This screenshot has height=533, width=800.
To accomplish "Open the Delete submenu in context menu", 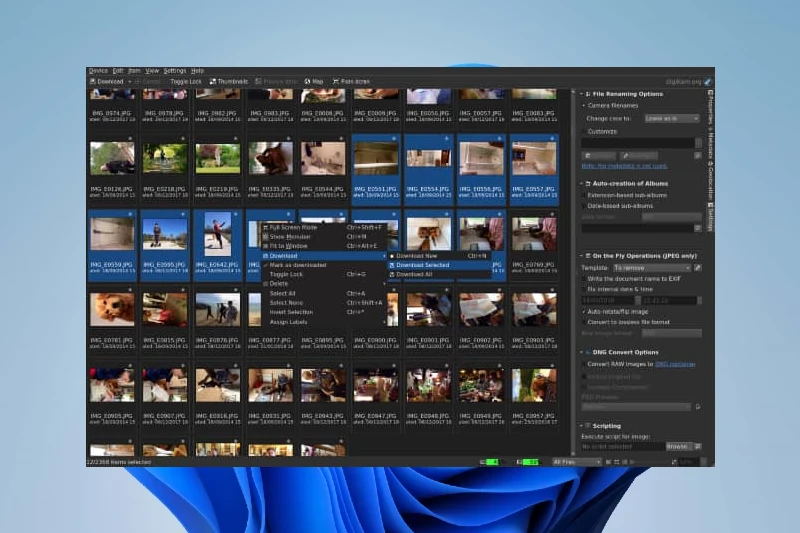I will [x=323, y=284].
